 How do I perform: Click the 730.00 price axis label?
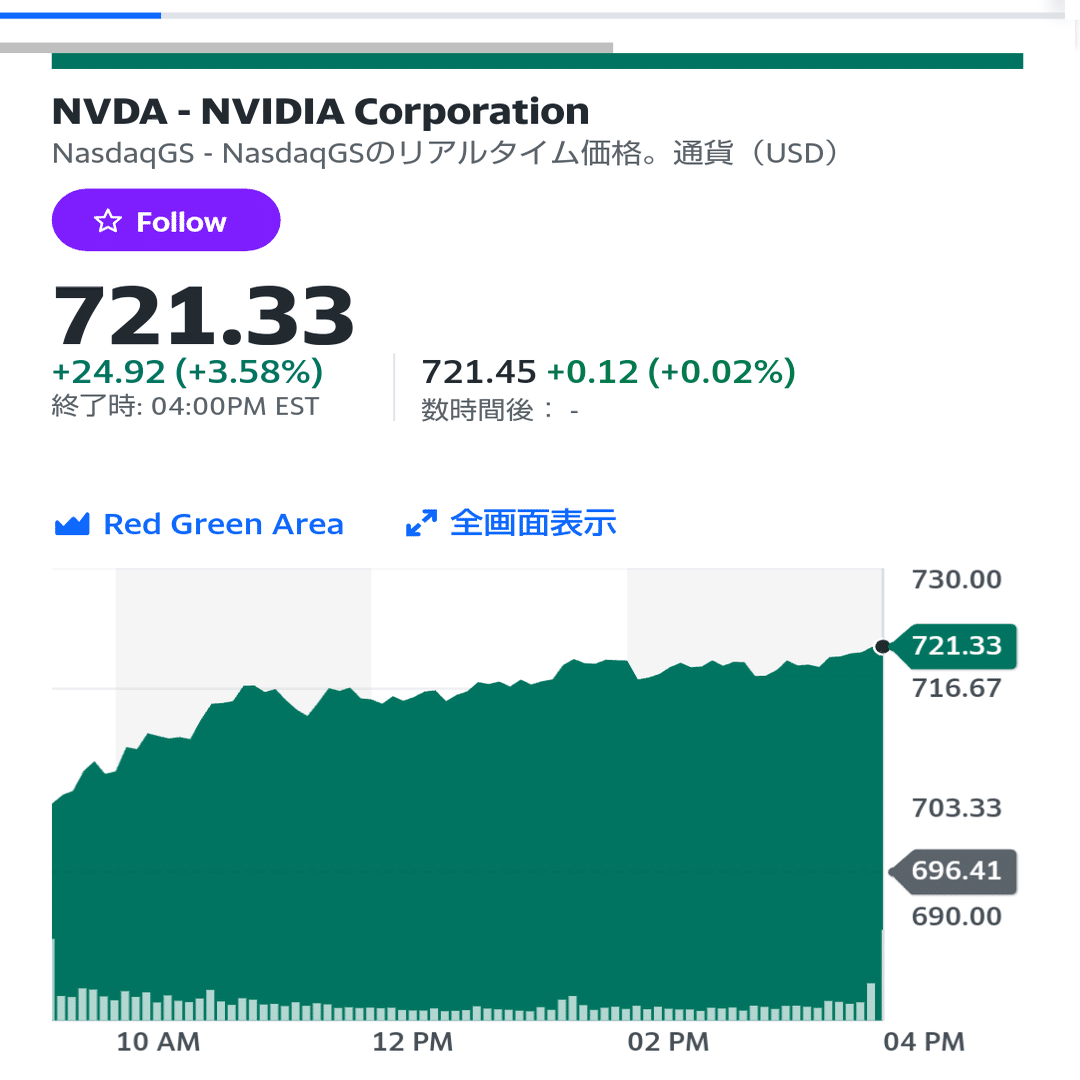point(956,579)
